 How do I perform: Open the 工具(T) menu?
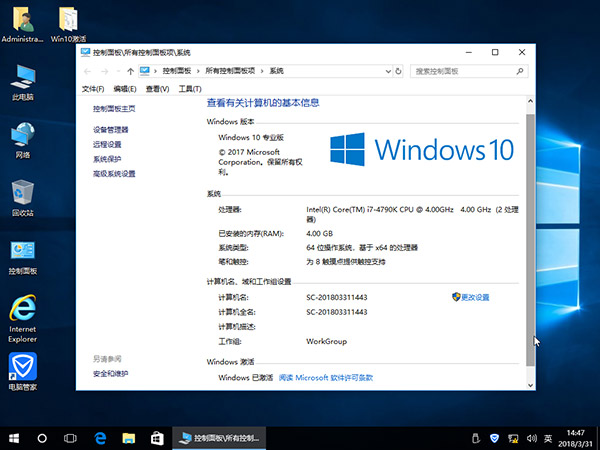(189, 89)
